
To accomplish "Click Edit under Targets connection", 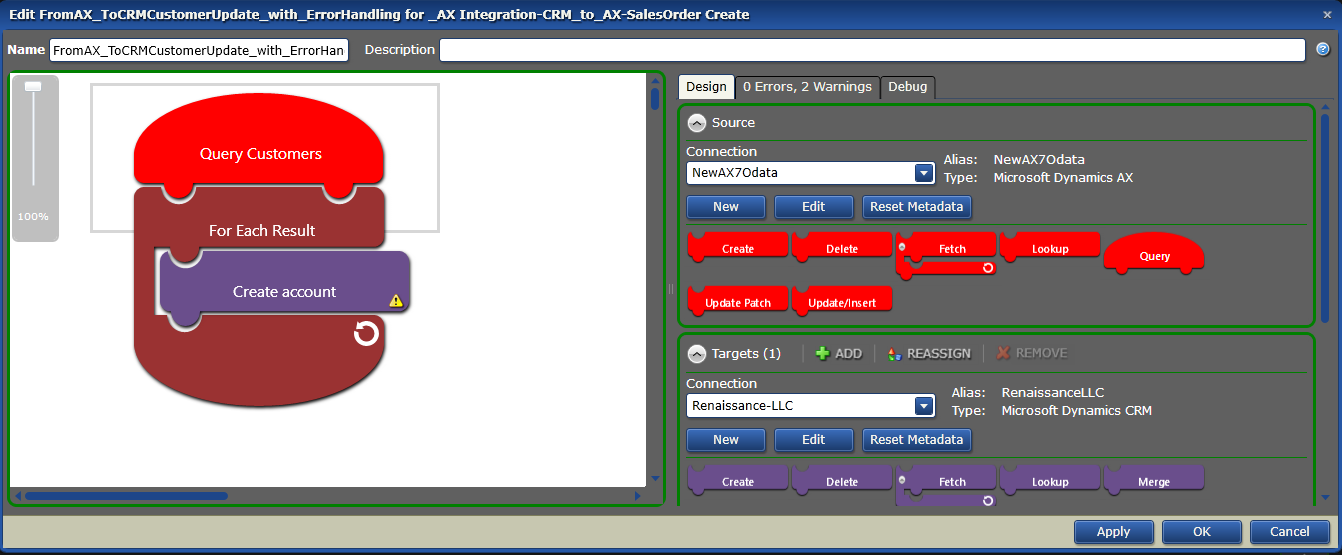I will (x=814, y=440).
